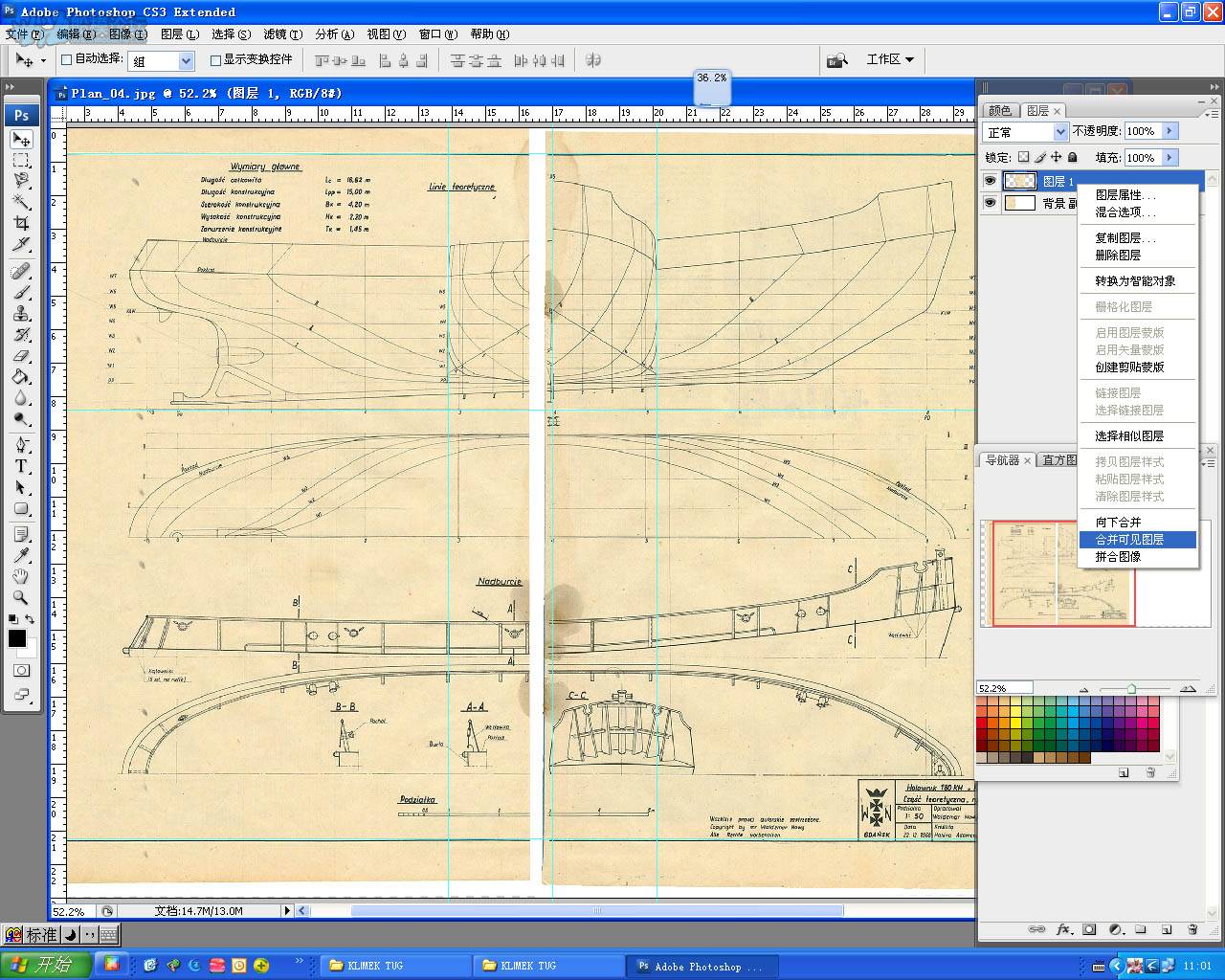Select the Lasso tool
The width and height of the screenshot is (1225, 980).
(x=21, y=181)
